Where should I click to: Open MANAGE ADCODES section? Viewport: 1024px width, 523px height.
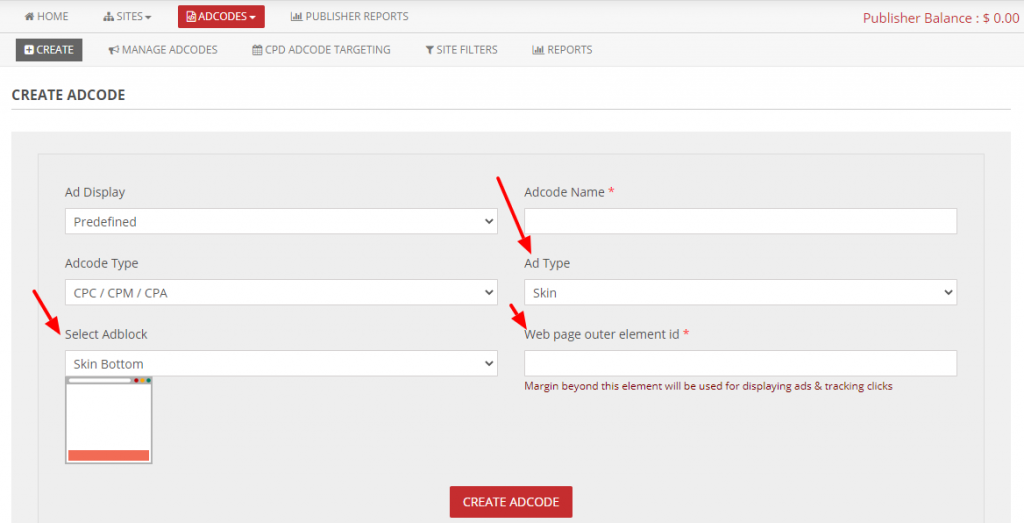click(163, 50)
